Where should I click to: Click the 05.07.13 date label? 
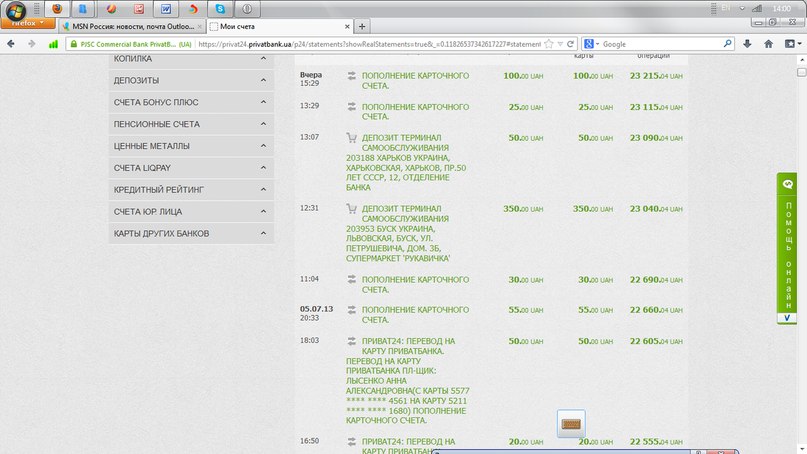click(317, 309)
